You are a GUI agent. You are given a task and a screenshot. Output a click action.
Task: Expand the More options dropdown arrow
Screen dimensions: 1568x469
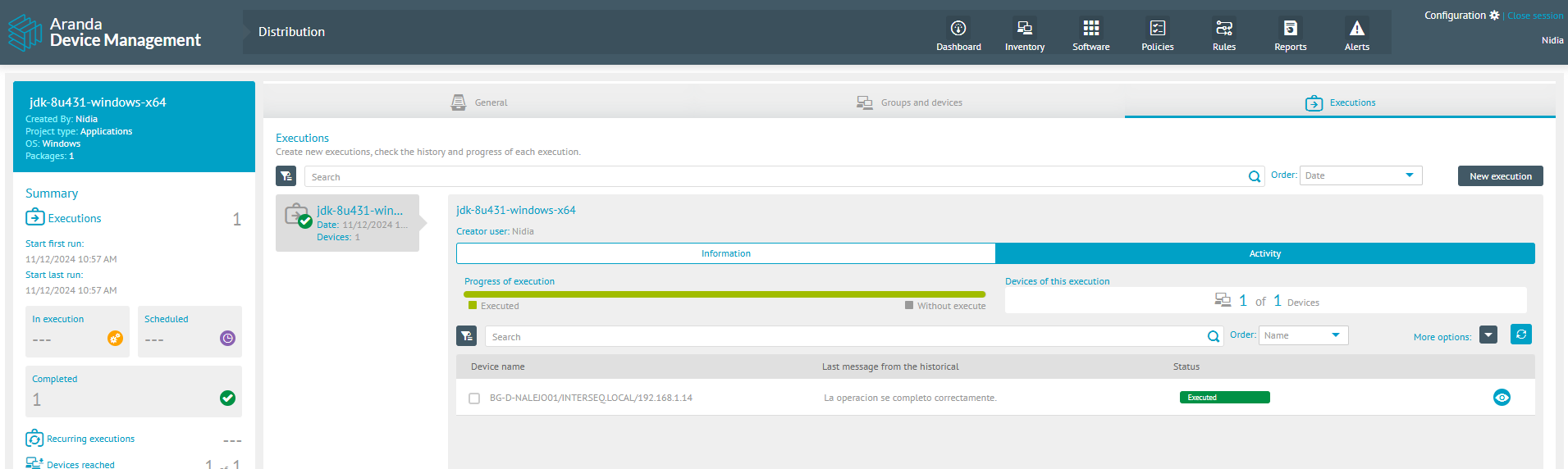click(x=1488, y=335)
